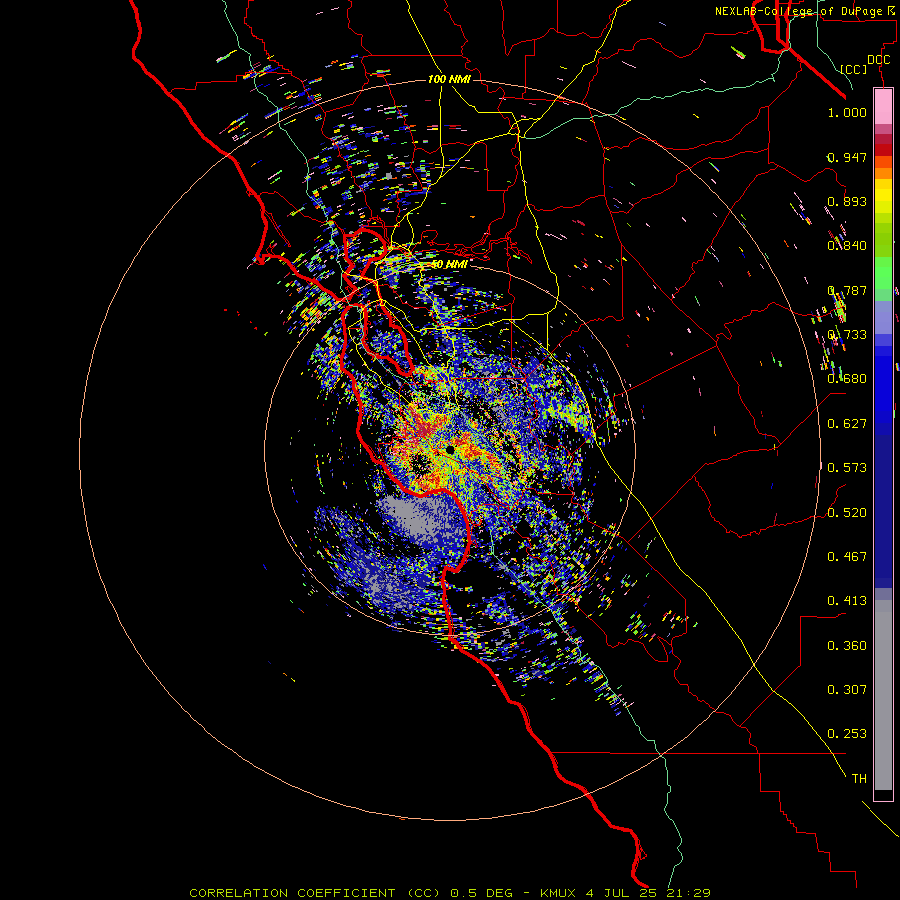900x900 pixels.
Task: Click the 0.360 scale value
Action: pyautogui.click(x=847, y=646)
